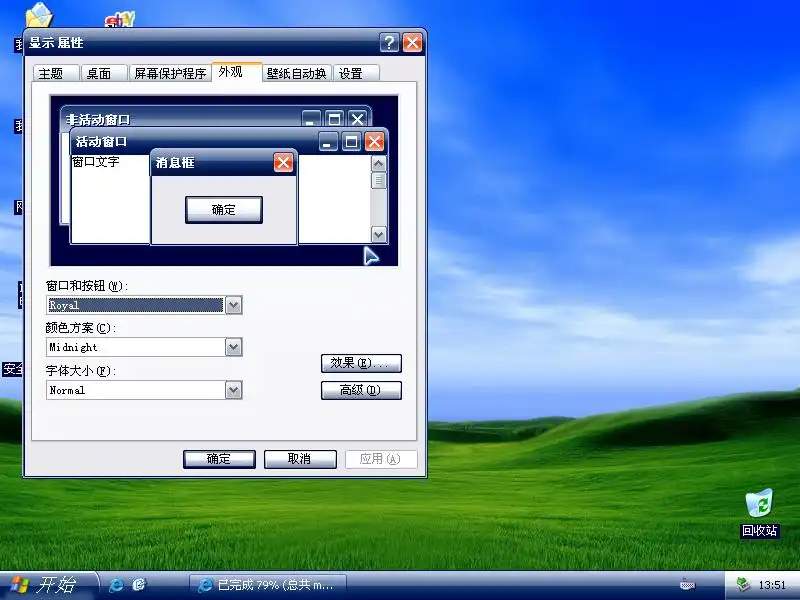This screenshot has height=600, width=800.
Task: Expand the 字体大小 dropdown showing Normal
Action: [x=233, y=390]
